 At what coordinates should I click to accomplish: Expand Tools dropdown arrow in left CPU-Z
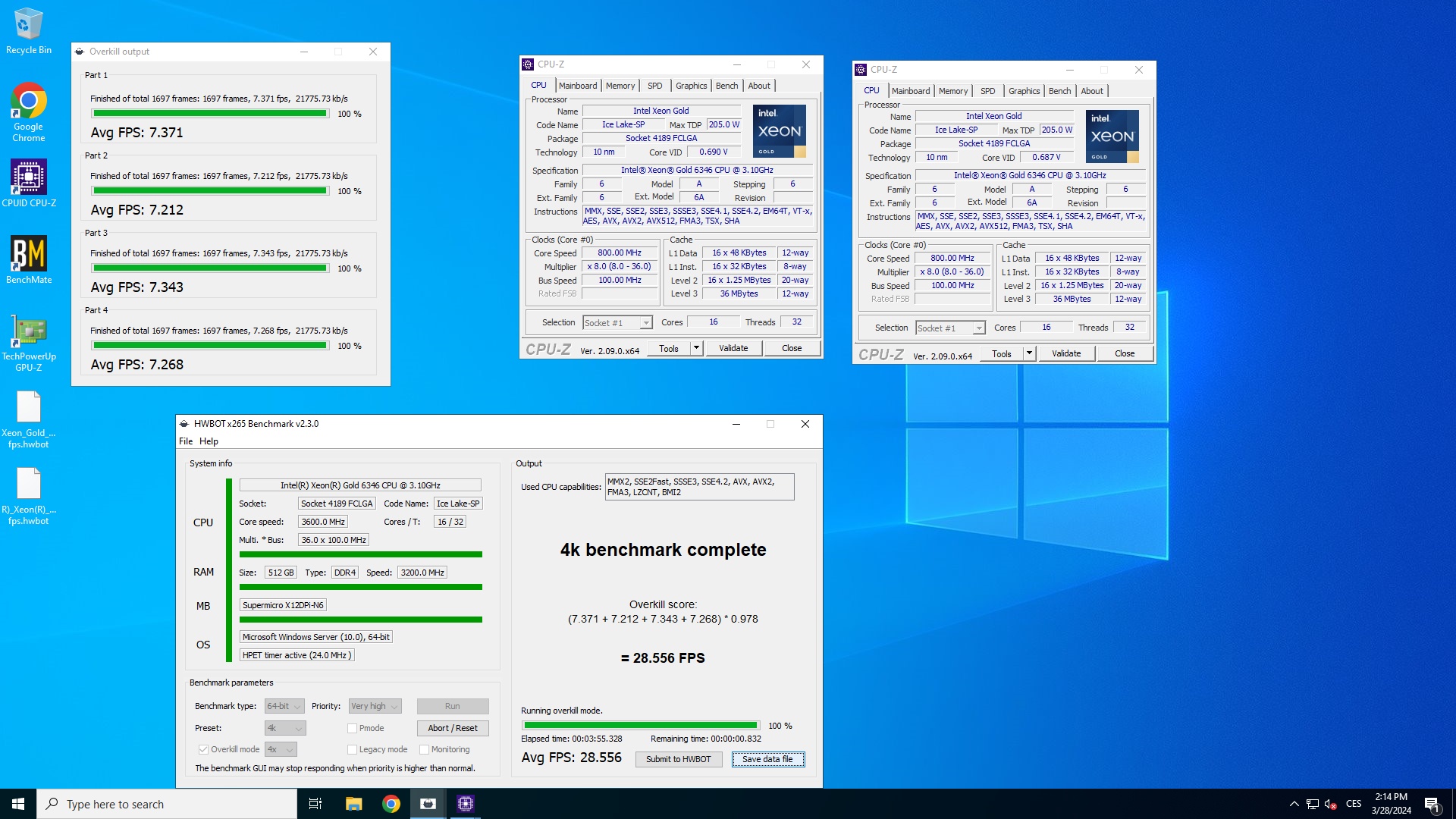click(x=696, y=348)
